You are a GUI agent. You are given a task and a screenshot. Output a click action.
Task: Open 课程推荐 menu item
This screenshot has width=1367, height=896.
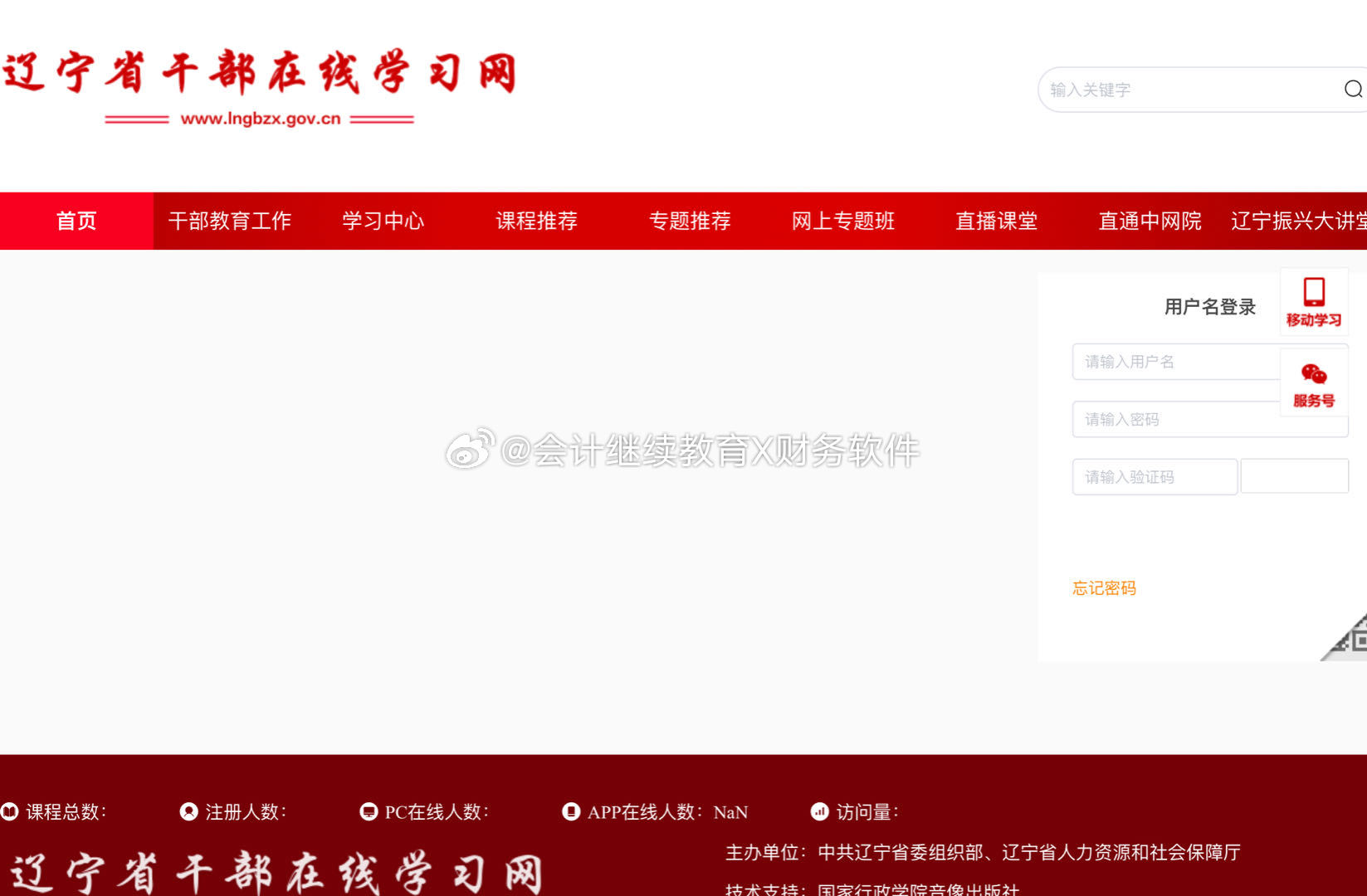(537, 221)
